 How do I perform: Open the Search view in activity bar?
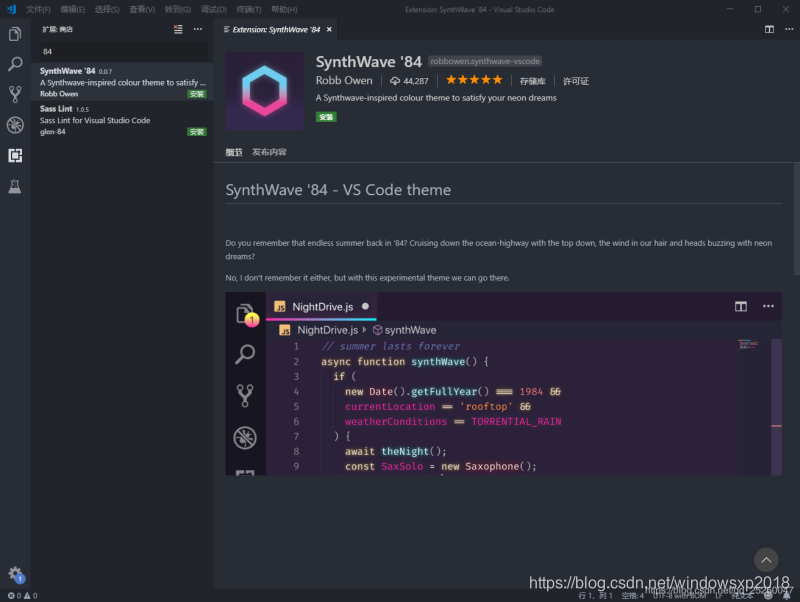(x=15, y=64)
